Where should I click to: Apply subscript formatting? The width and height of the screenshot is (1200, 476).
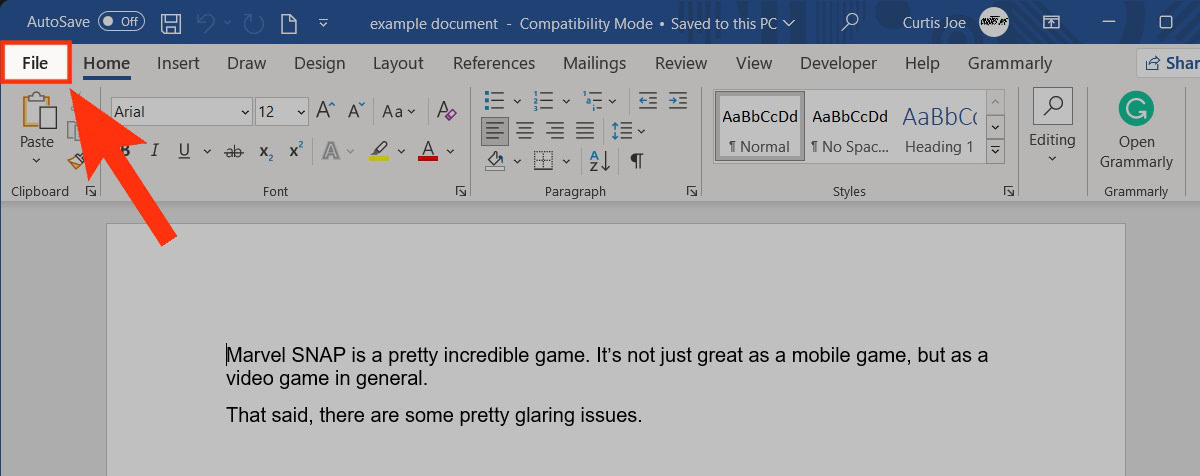265,151
